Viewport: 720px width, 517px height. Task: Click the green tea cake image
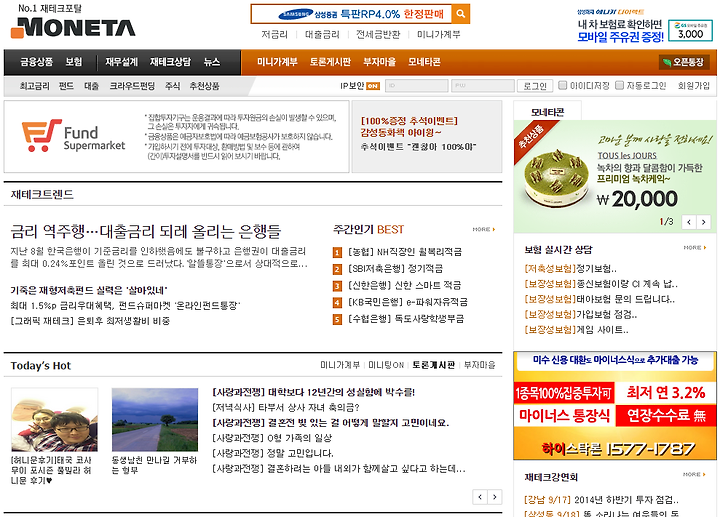coord(557,178)
